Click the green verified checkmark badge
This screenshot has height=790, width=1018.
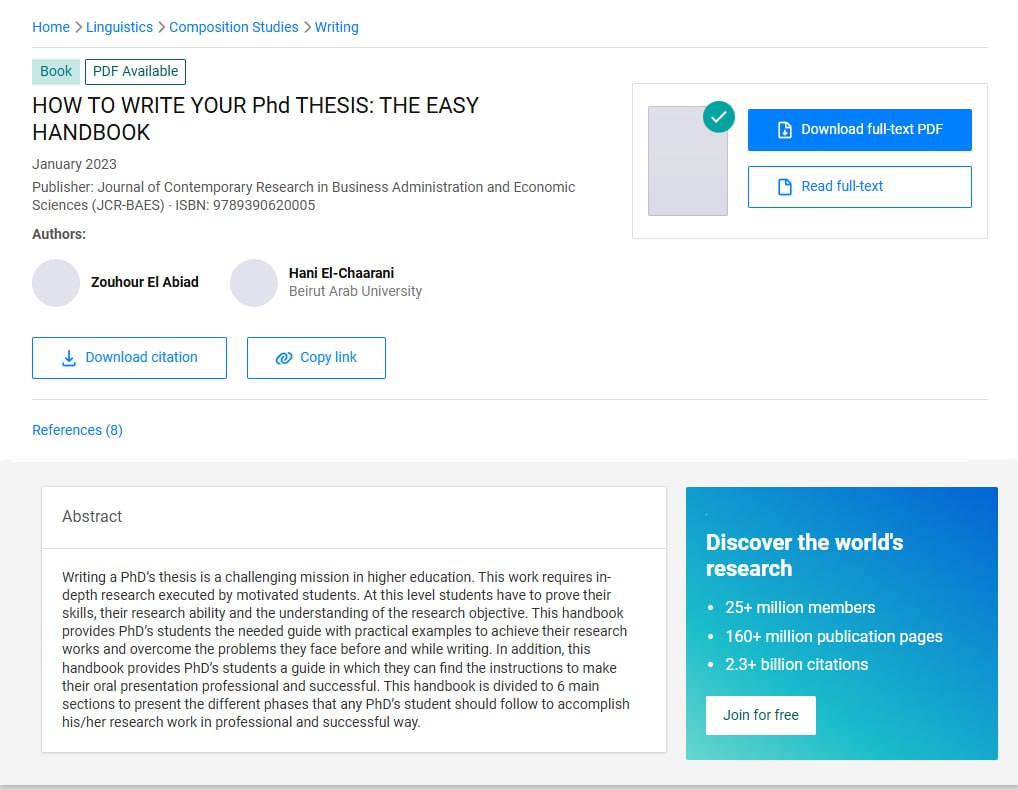[718, 117]
